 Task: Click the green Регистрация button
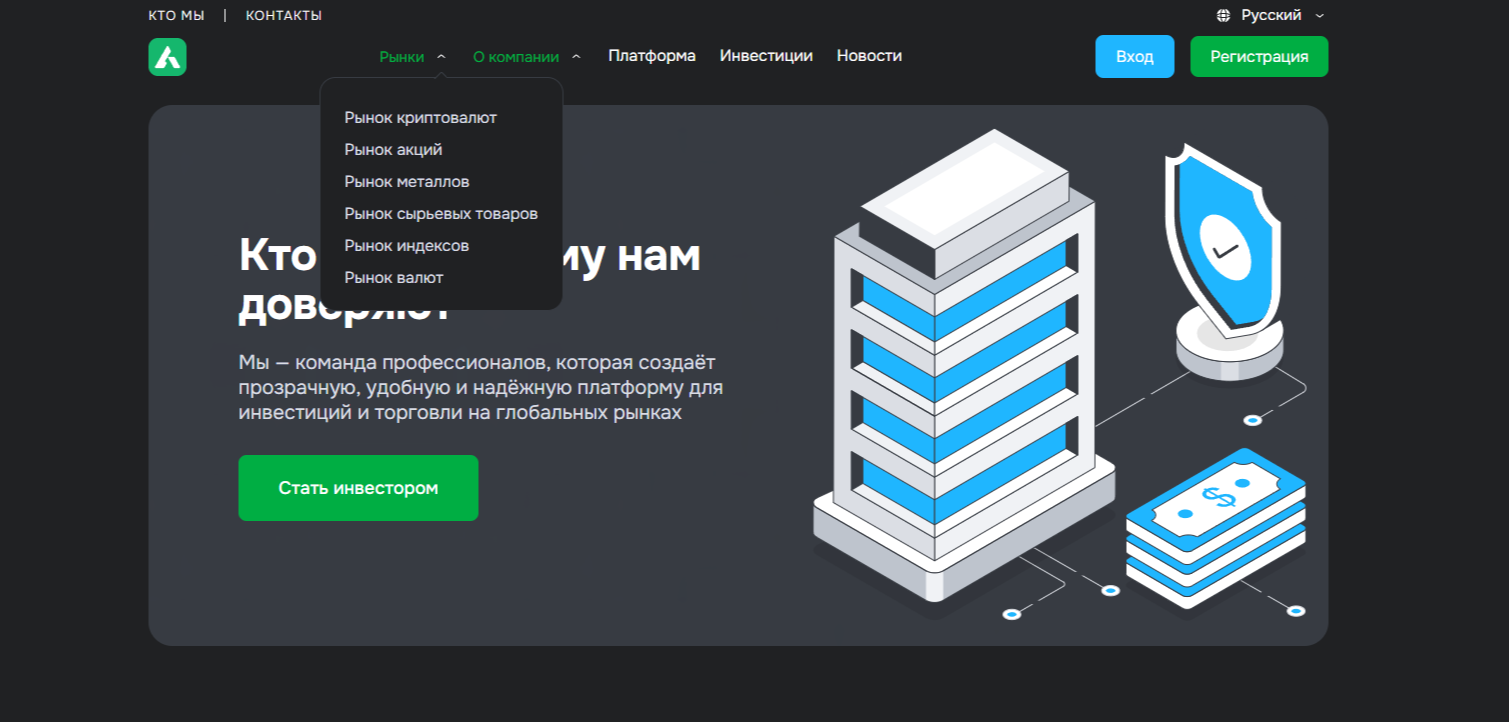tap(1259, 57)
